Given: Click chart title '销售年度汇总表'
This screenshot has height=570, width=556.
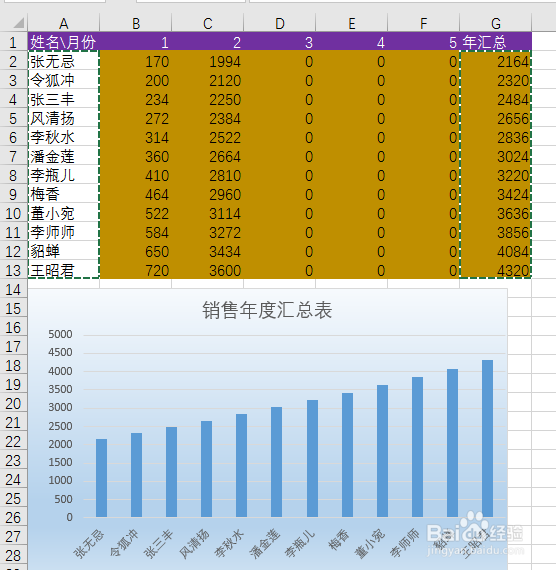Looking at the screenshot, I should point(267,310).
